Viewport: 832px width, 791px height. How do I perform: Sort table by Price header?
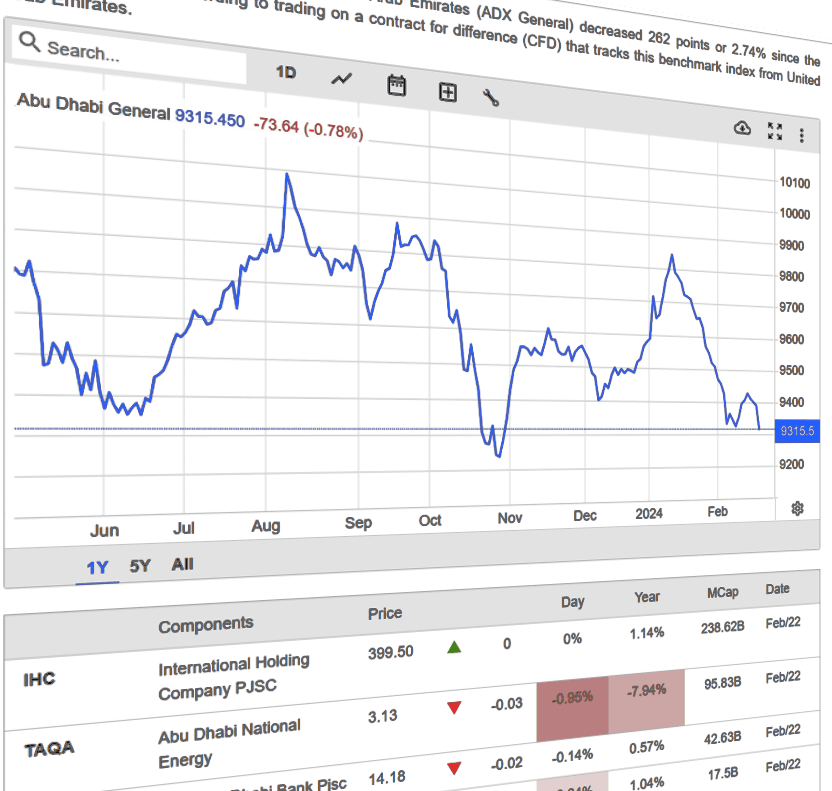click(x=385, y=613)
